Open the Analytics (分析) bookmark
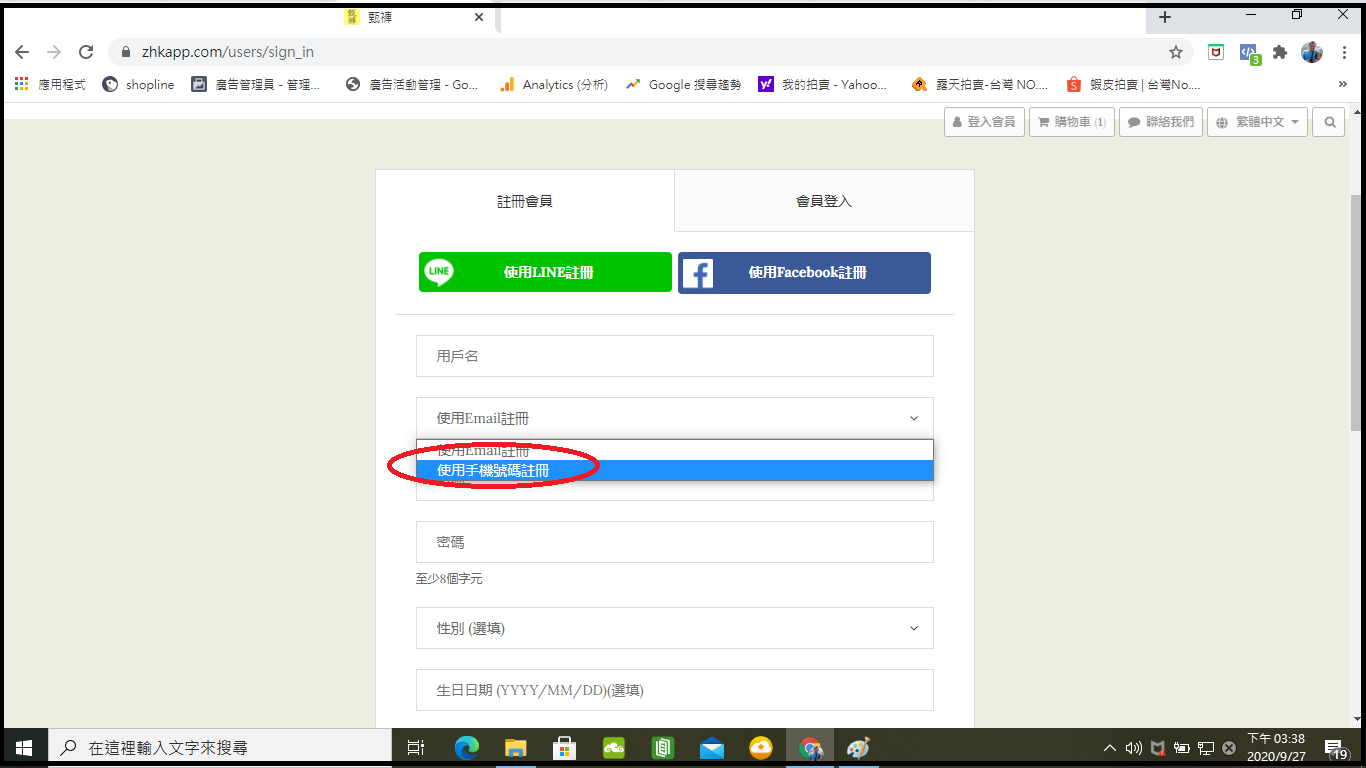The height and width of the screenshot is (768, 1366). tap(553, 85)
